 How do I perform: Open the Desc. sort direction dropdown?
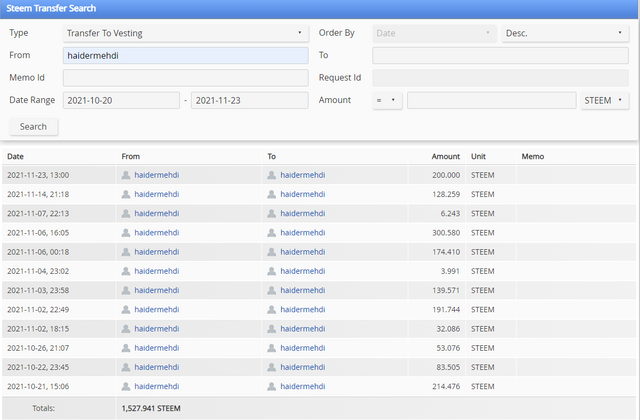(x=565, y=33)
